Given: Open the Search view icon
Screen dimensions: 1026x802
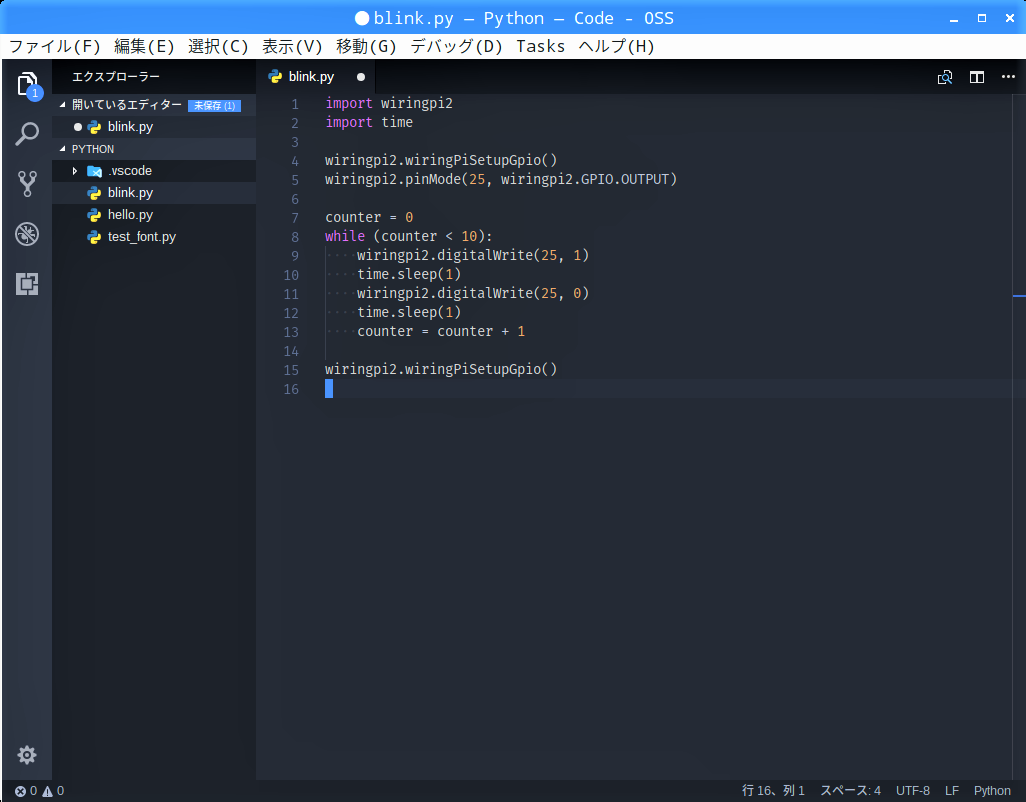Looking at the screenshot, I should [27, 134].
